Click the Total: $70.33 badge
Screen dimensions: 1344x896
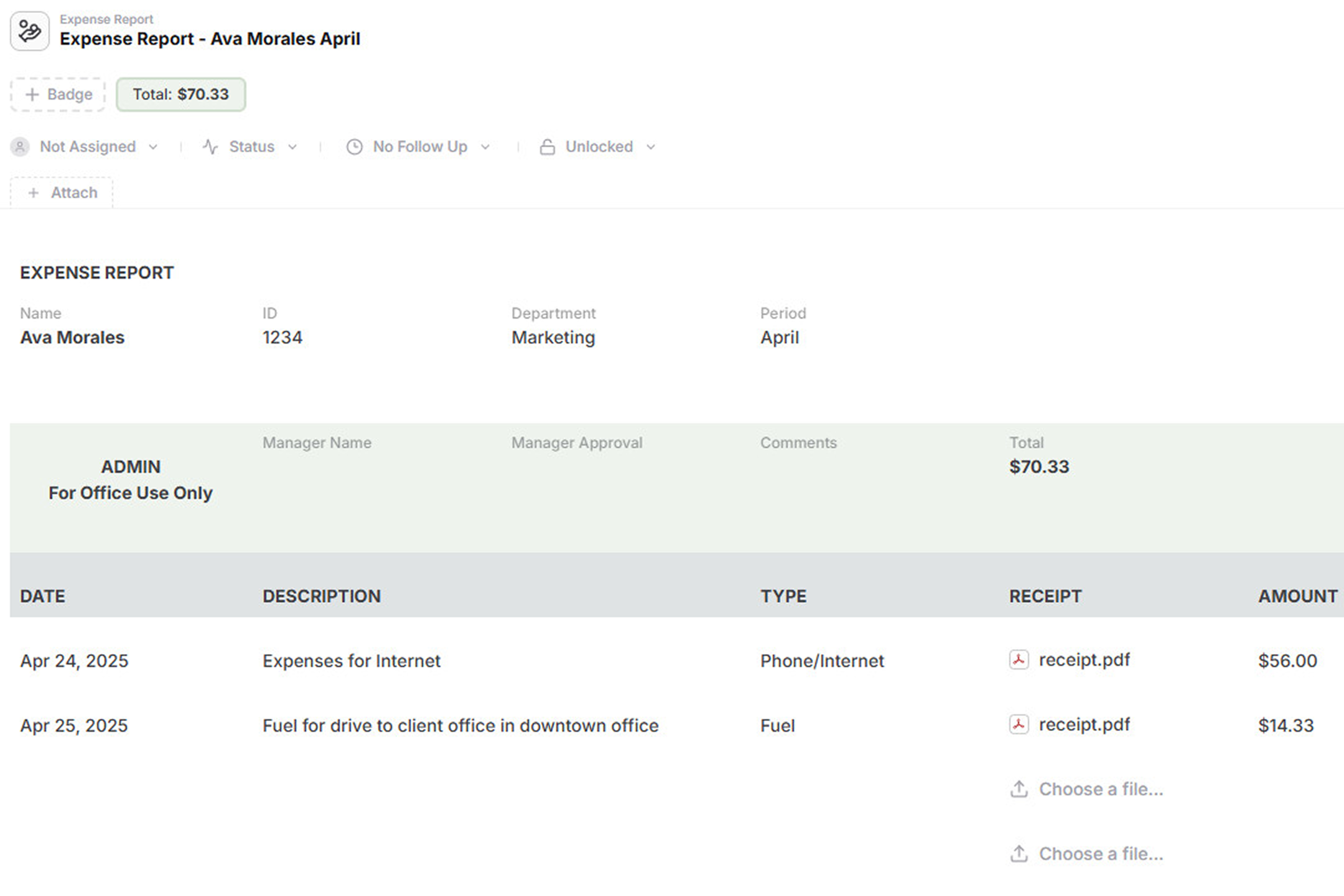coord(181,95)
